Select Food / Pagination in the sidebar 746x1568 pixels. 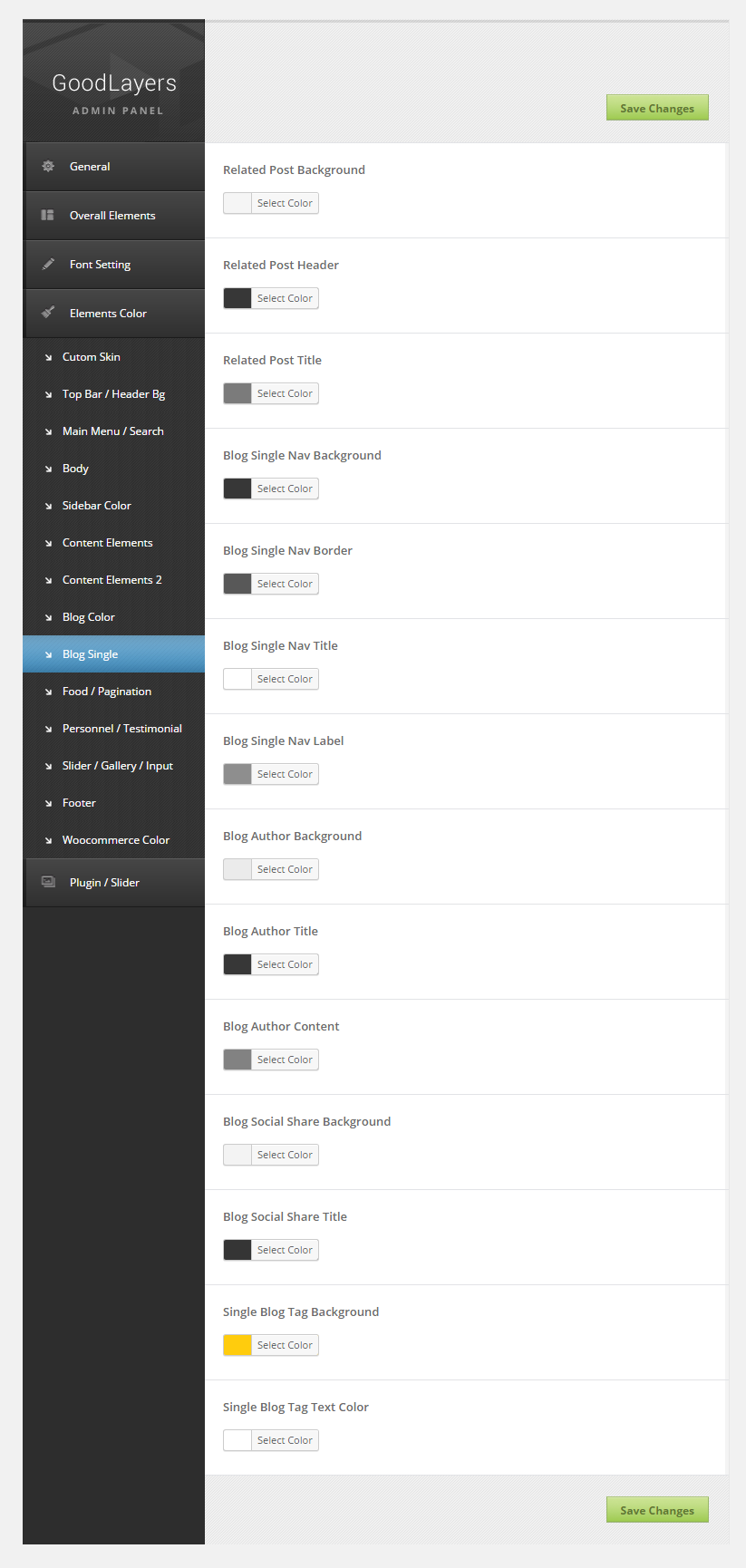pyautogui.click(x=106, y=692)
